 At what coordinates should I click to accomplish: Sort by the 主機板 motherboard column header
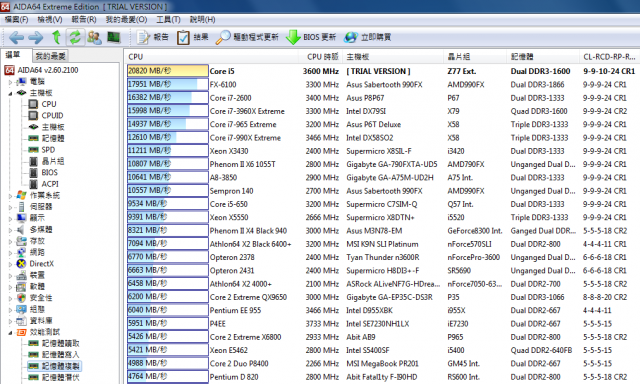[x=393, y=57]
